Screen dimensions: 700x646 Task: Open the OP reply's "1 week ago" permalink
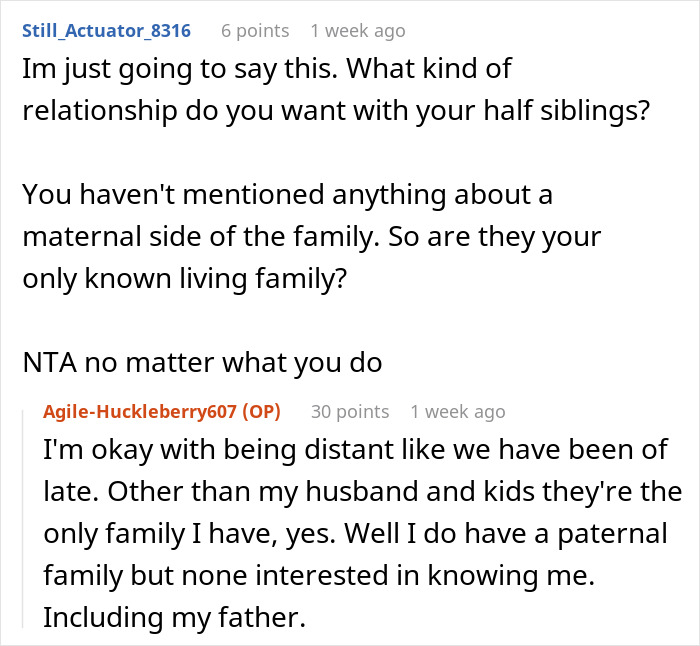point(458,412)
